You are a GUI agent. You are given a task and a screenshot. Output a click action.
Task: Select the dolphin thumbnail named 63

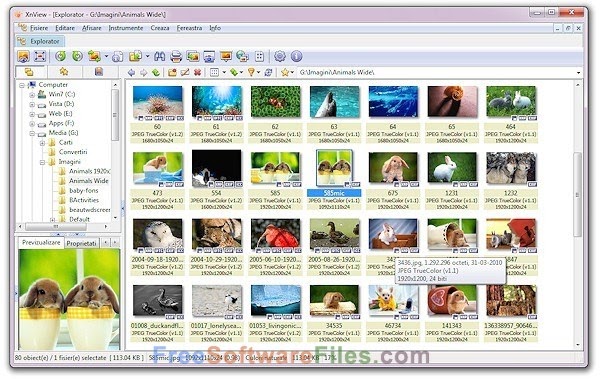click(x=334, y=114)
